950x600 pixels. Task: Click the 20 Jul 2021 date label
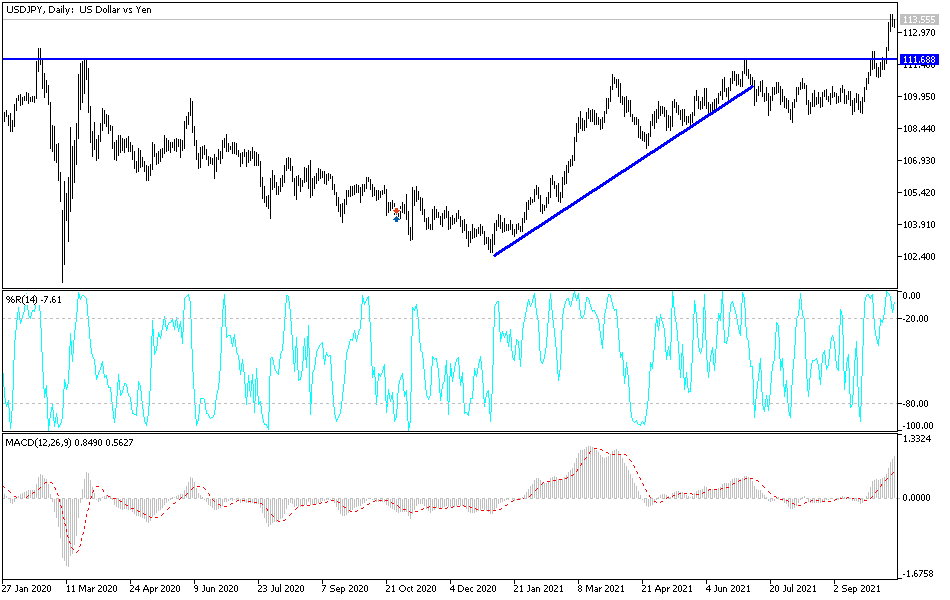(793, 588)
